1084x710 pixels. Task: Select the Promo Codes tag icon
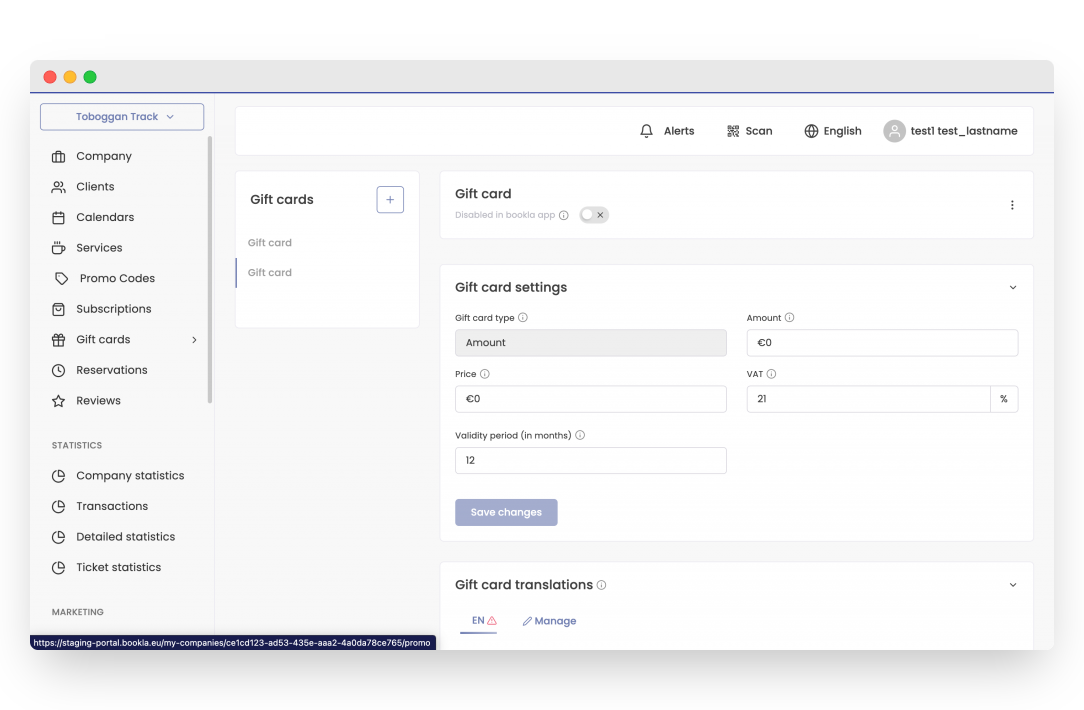[x=58, y=278]
